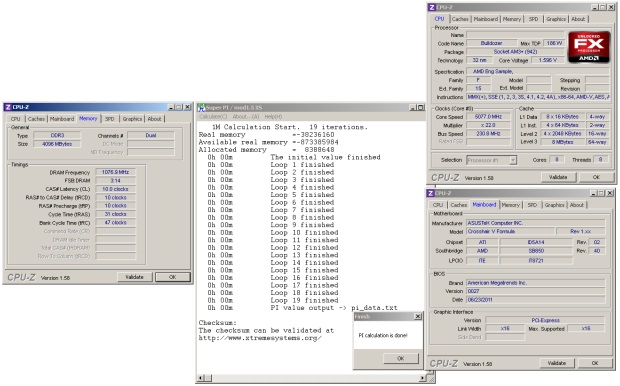Open Graphics tab in processor CPU-Z window
The image size is (620, 386).
(x=556, y=19)
